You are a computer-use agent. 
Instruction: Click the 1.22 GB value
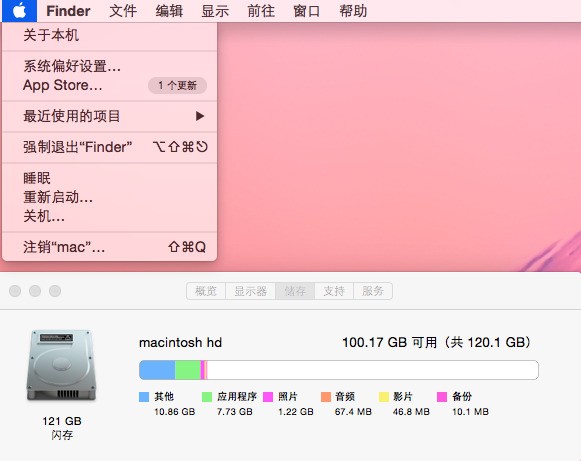click(x=296, y=412)
